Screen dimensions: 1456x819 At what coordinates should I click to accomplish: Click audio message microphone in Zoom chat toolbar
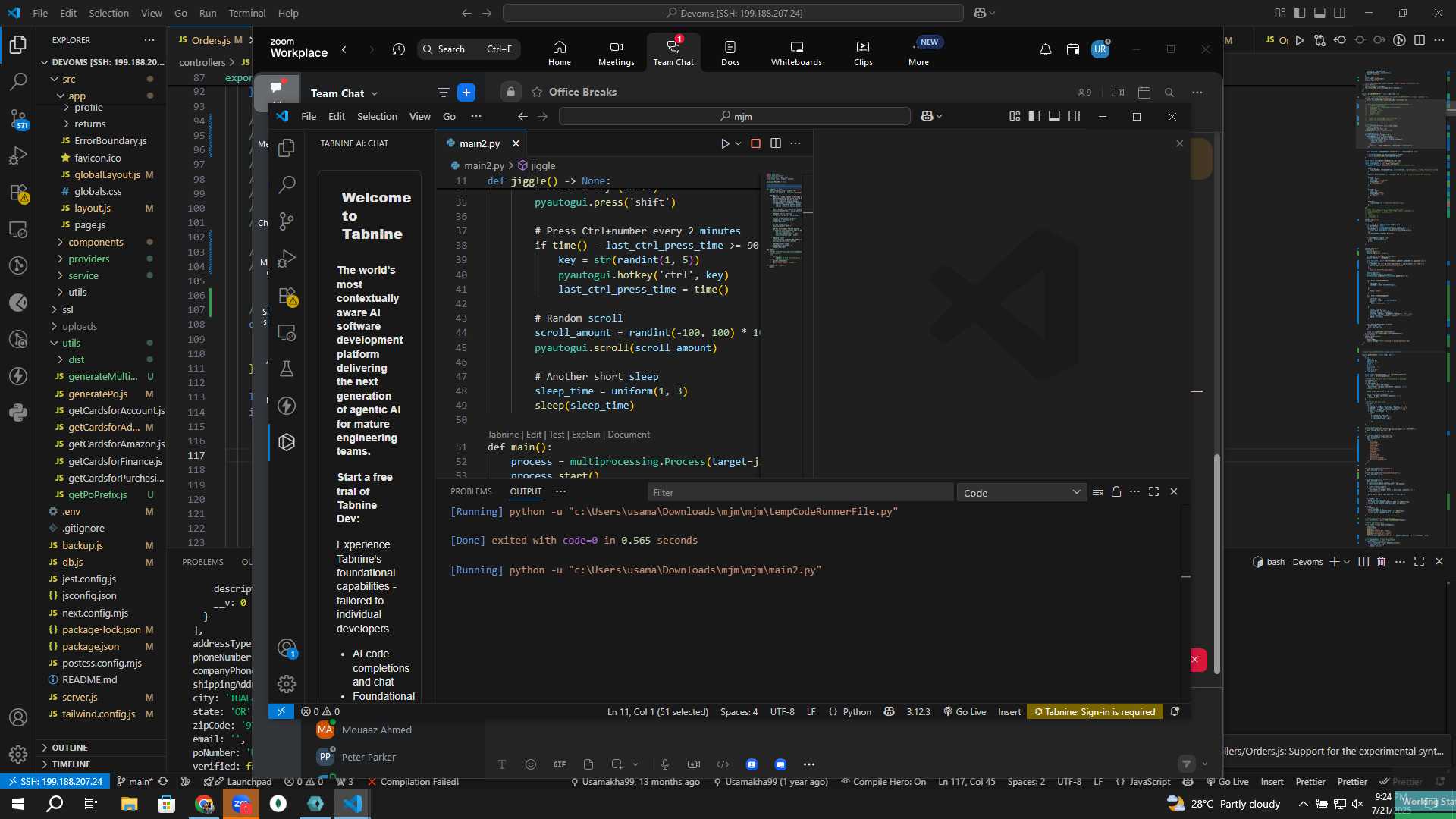point(665,764)
